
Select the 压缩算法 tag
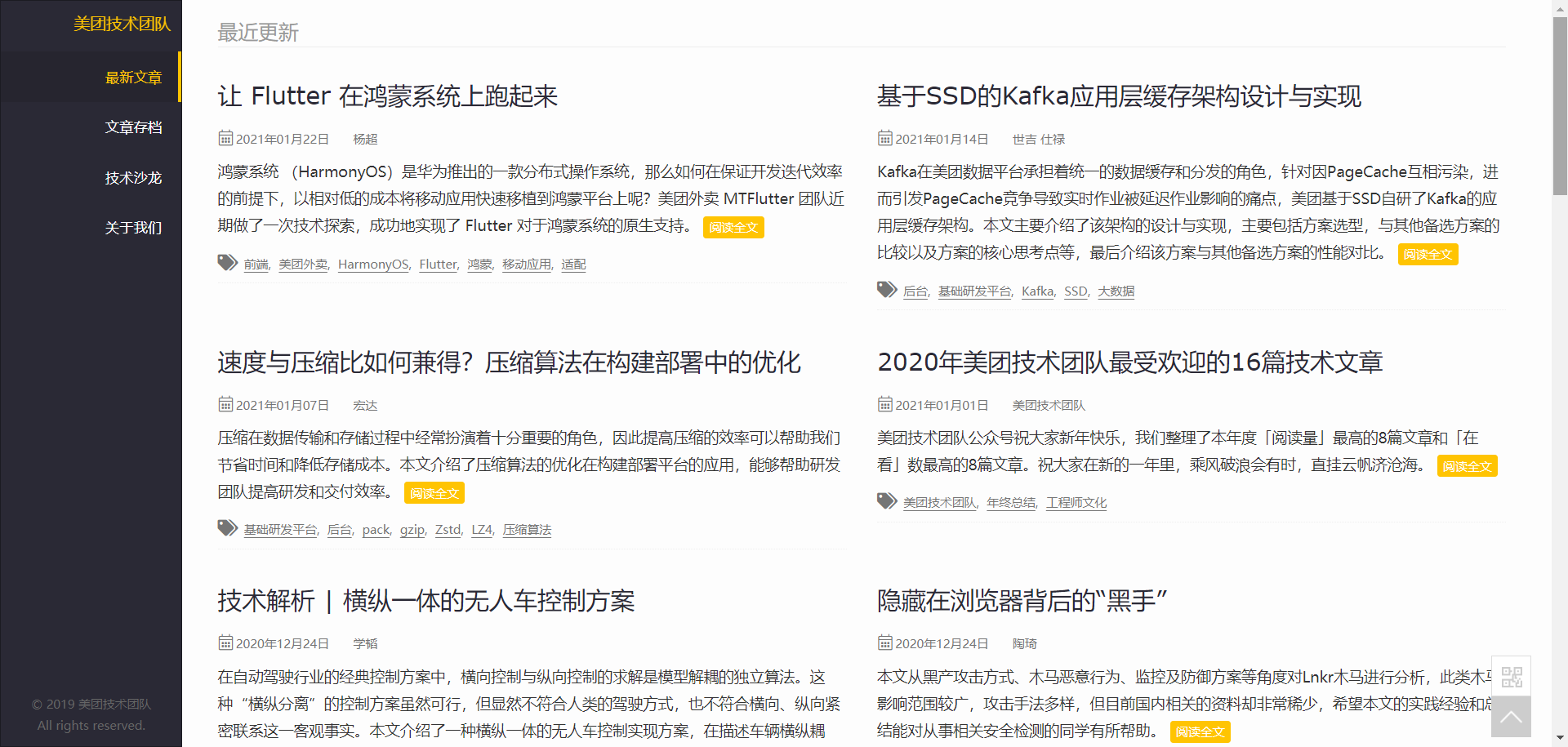click(527, 530)
